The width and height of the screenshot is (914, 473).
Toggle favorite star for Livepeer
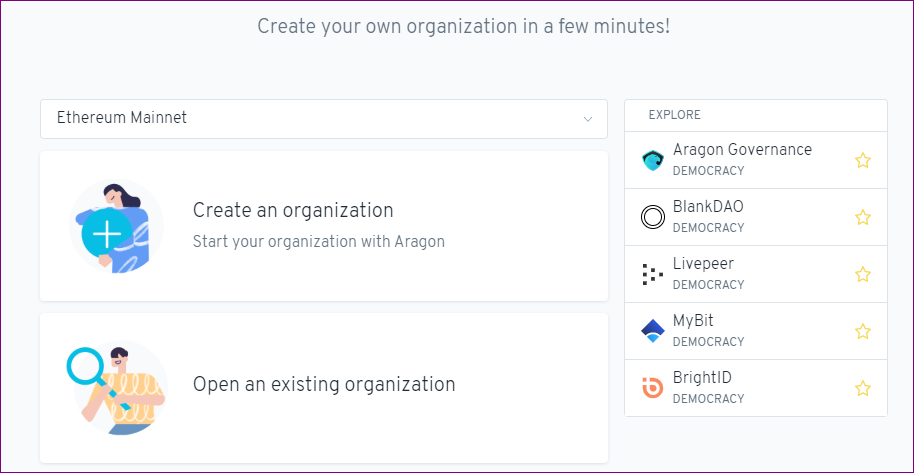click(x=863, y=274)
